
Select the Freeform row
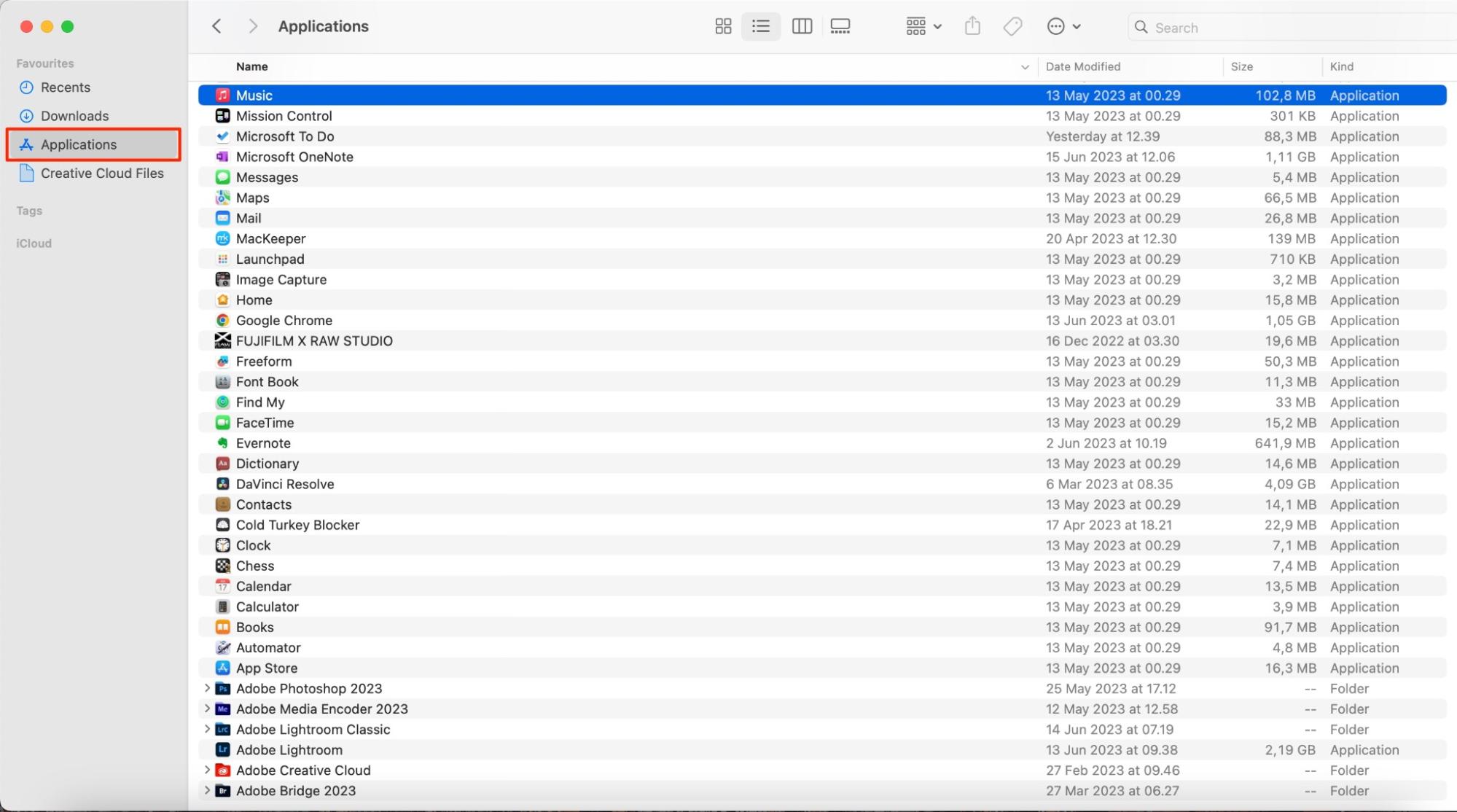(822, 361)
